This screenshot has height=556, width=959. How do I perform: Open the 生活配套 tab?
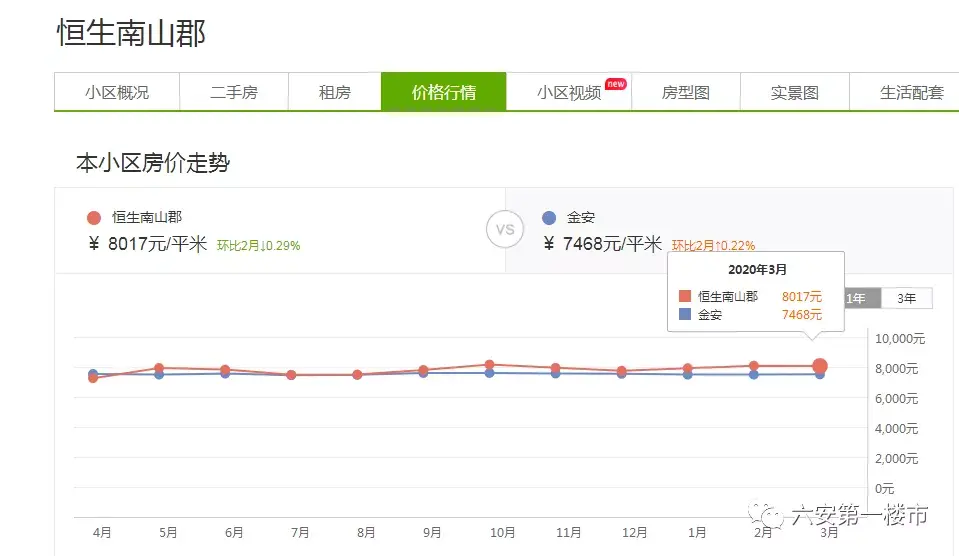click(x=911, y=93)
